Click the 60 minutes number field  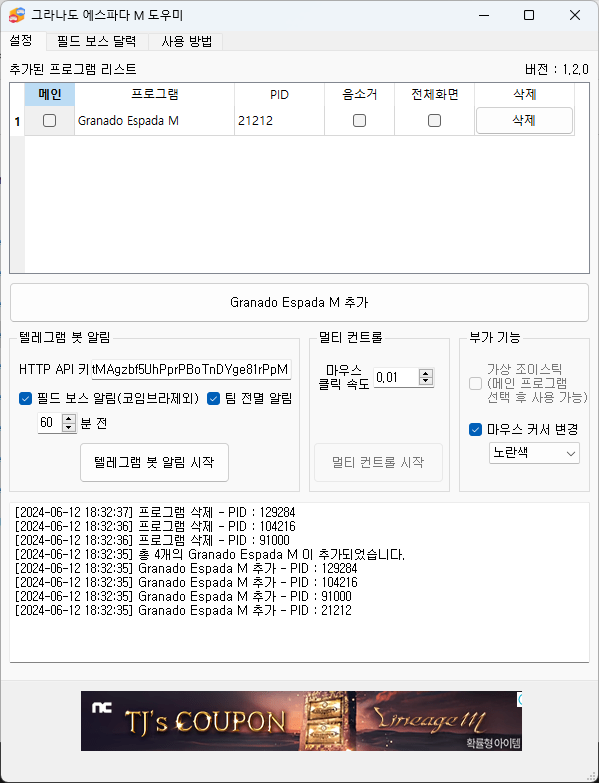(x=50, y=423)
